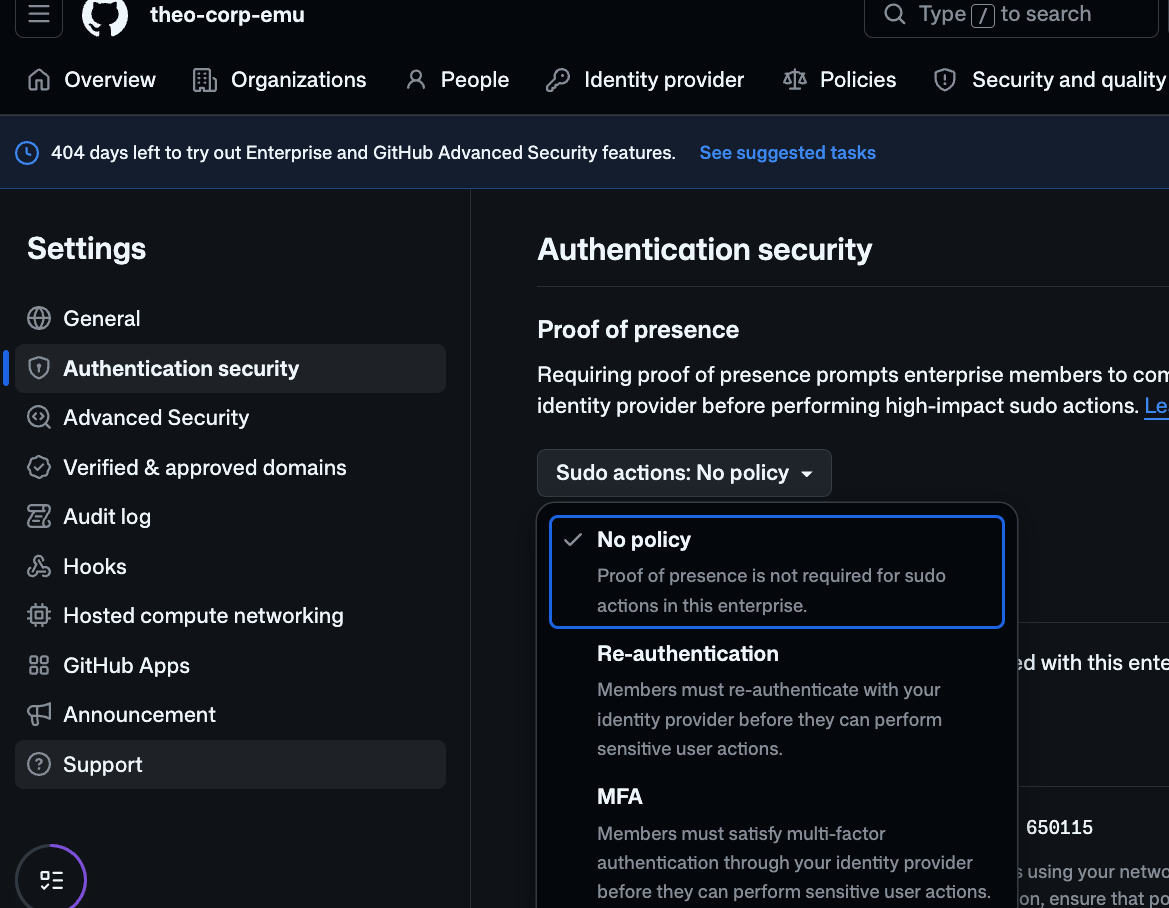Click the Settings sidebar heading
Viewport: 1169px width, 908px height.
(86, 249)
